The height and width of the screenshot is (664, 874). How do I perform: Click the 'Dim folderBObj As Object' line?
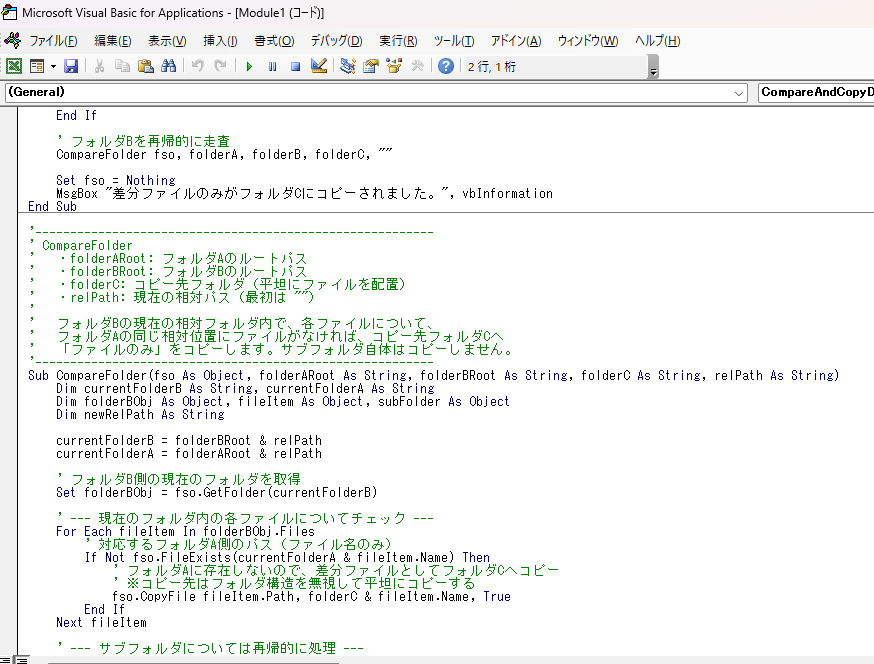tap(283, 401)
